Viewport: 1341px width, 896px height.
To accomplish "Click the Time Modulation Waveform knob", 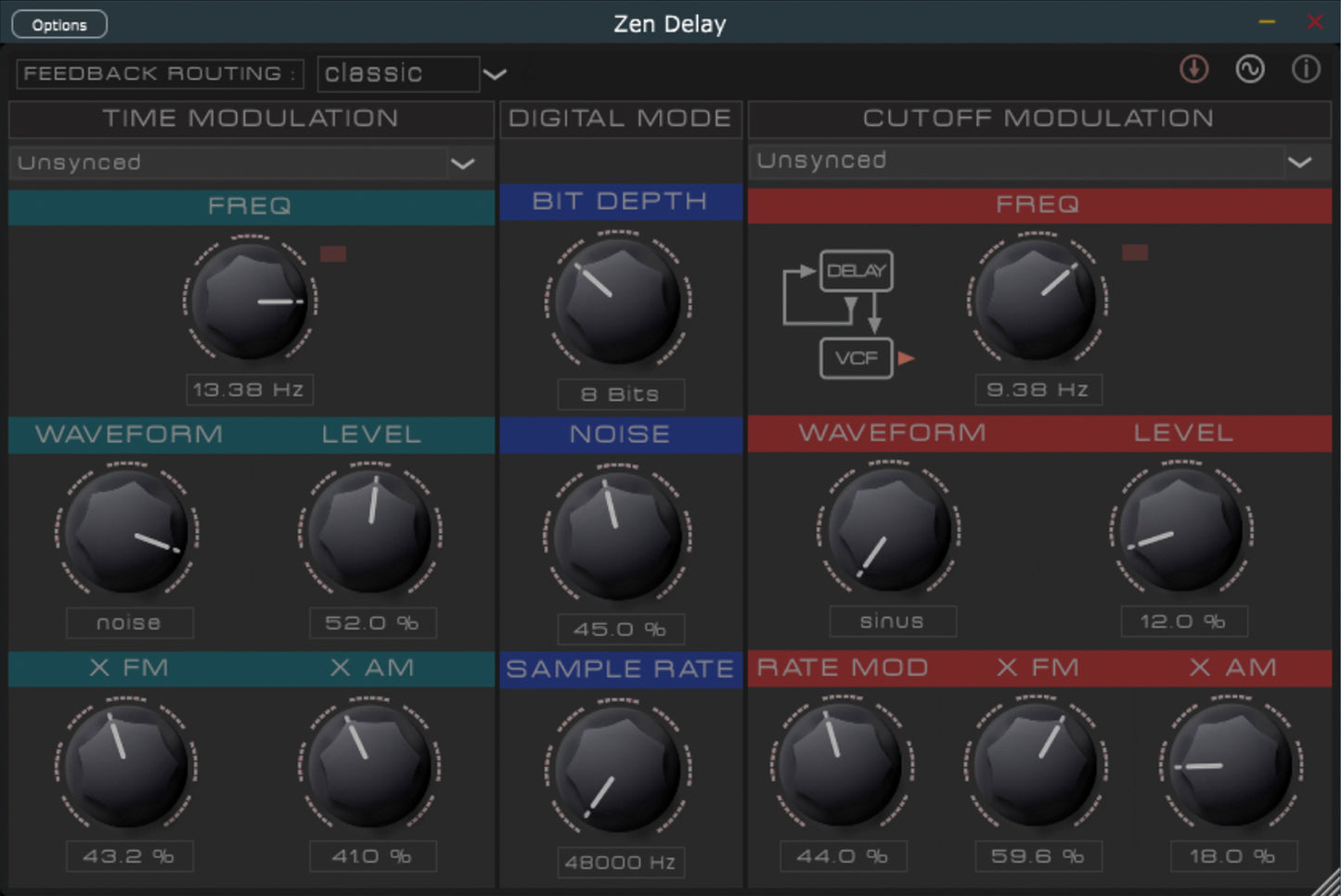I will (127, 531).
